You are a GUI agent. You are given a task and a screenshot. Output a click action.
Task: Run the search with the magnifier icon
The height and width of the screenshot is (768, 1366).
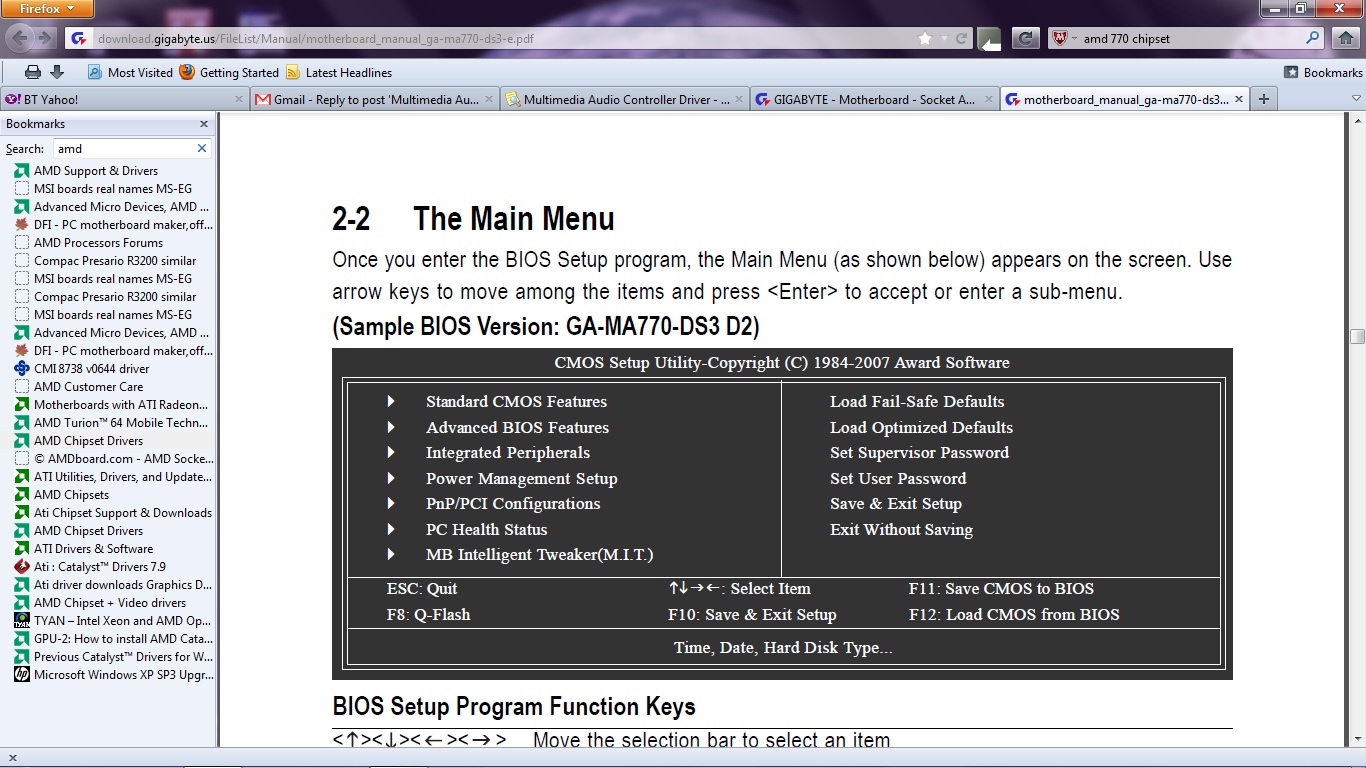pyautogui.click(x=1313, y=39)
